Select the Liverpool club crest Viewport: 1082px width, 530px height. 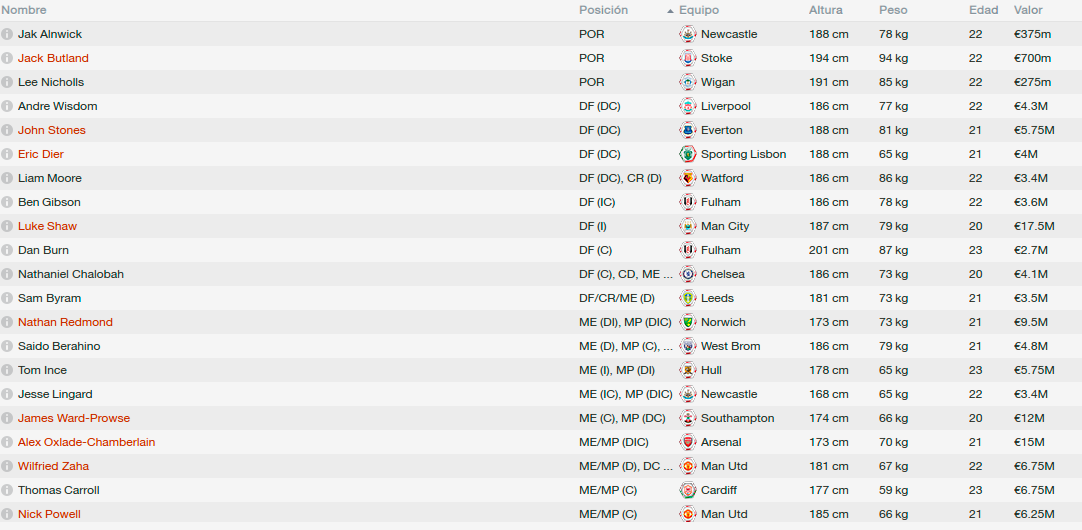[688, 106]
